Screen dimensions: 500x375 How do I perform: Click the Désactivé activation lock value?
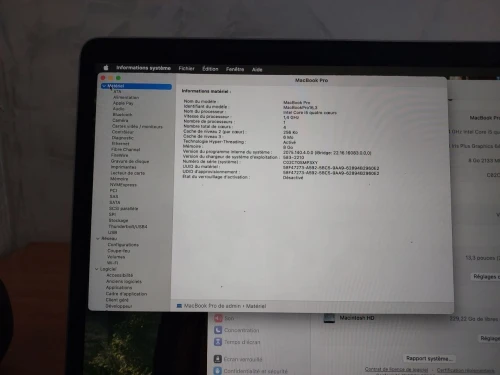point(293,178)
